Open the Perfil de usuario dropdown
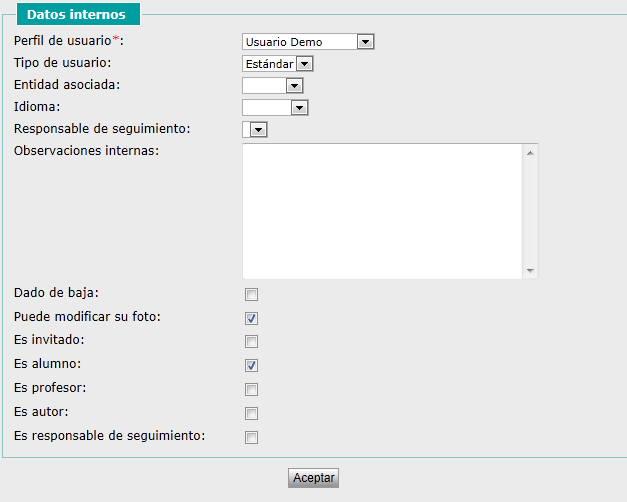This screenshot has width=627, height=502. (x=308, y=42)
